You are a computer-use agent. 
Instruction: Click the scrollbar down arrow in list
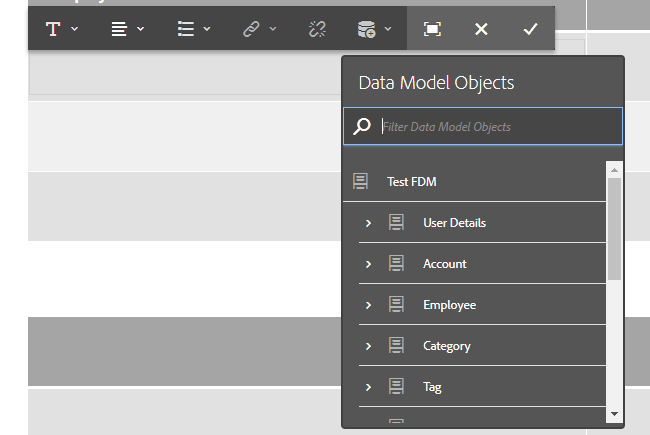(x=614, y=413)
